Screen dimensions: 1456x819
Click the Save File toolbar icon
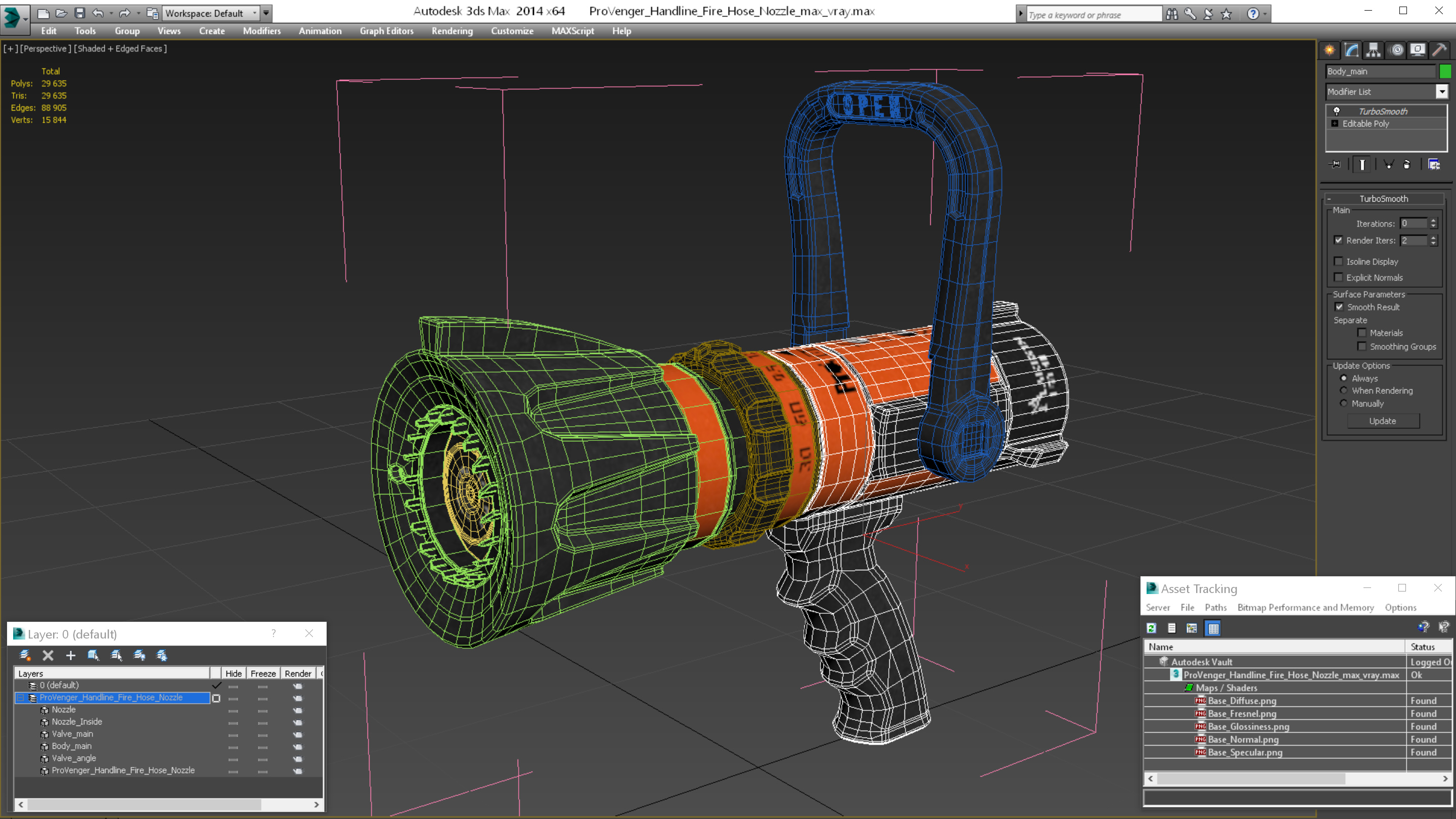tap(80, 13)
